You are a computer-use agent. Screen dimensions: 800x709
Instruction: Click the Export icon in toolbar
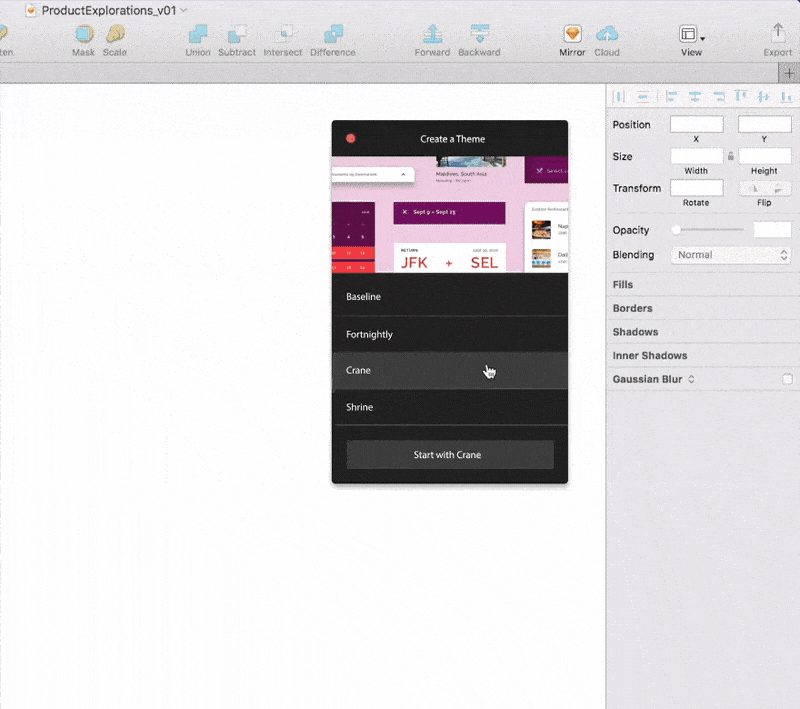pyautogui.click(x=778, y=33)
